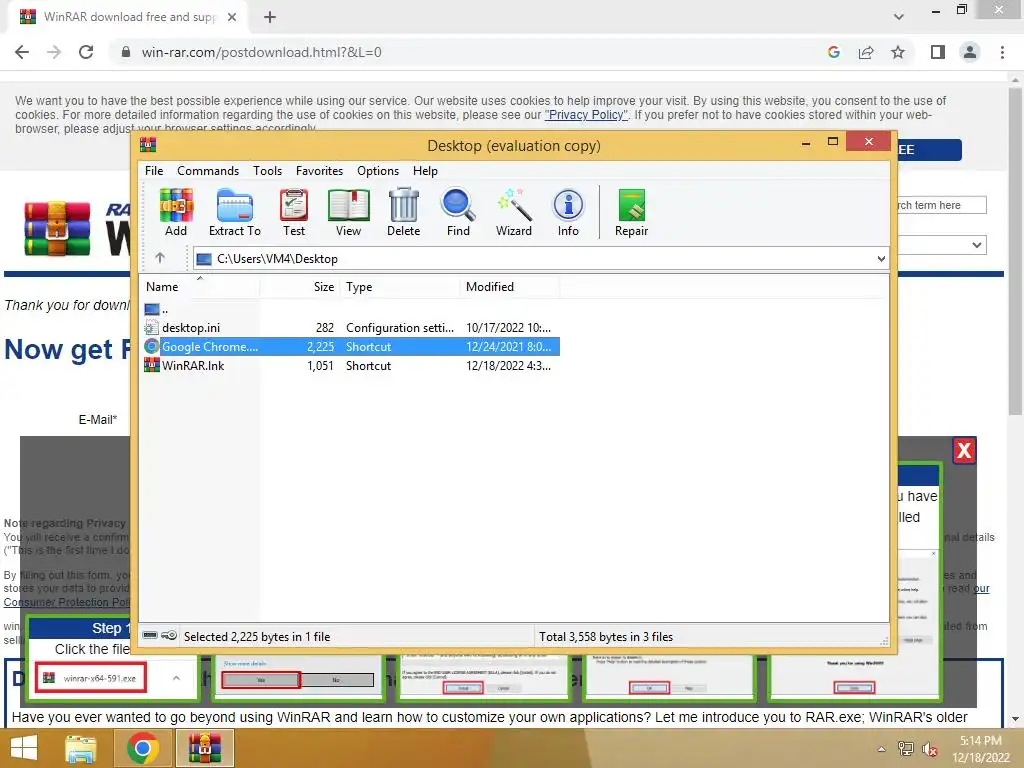Close the WinRAR download tab
Viewport: 1024px width, 768px height.
(232, 17)
